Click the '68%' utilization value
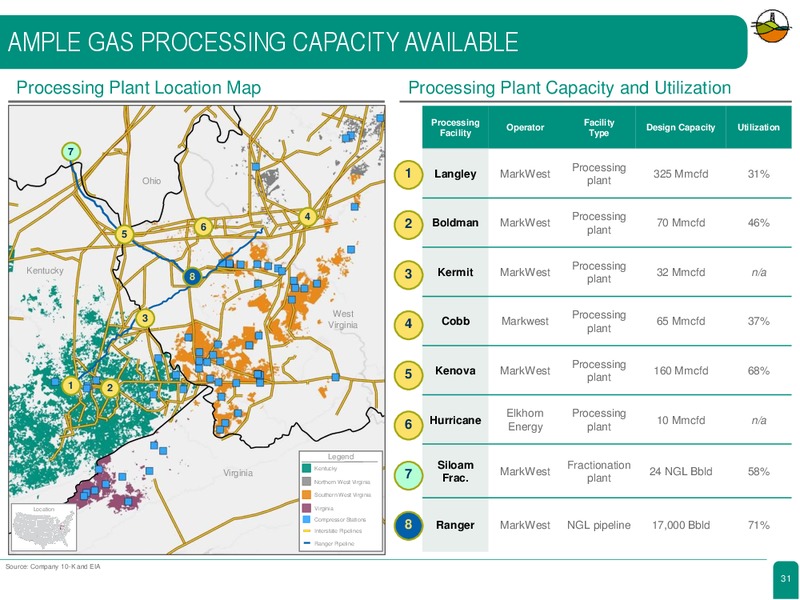Image resolution: width=800 pixels, height=600 pixels. coord(759,370)
